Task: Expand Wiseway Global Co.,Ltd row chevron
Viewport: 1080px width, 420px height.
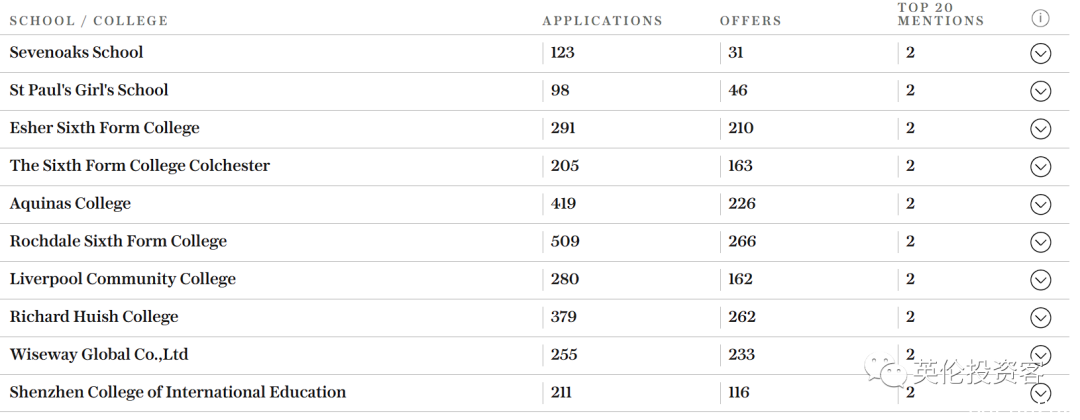Action: [1040, 355]
